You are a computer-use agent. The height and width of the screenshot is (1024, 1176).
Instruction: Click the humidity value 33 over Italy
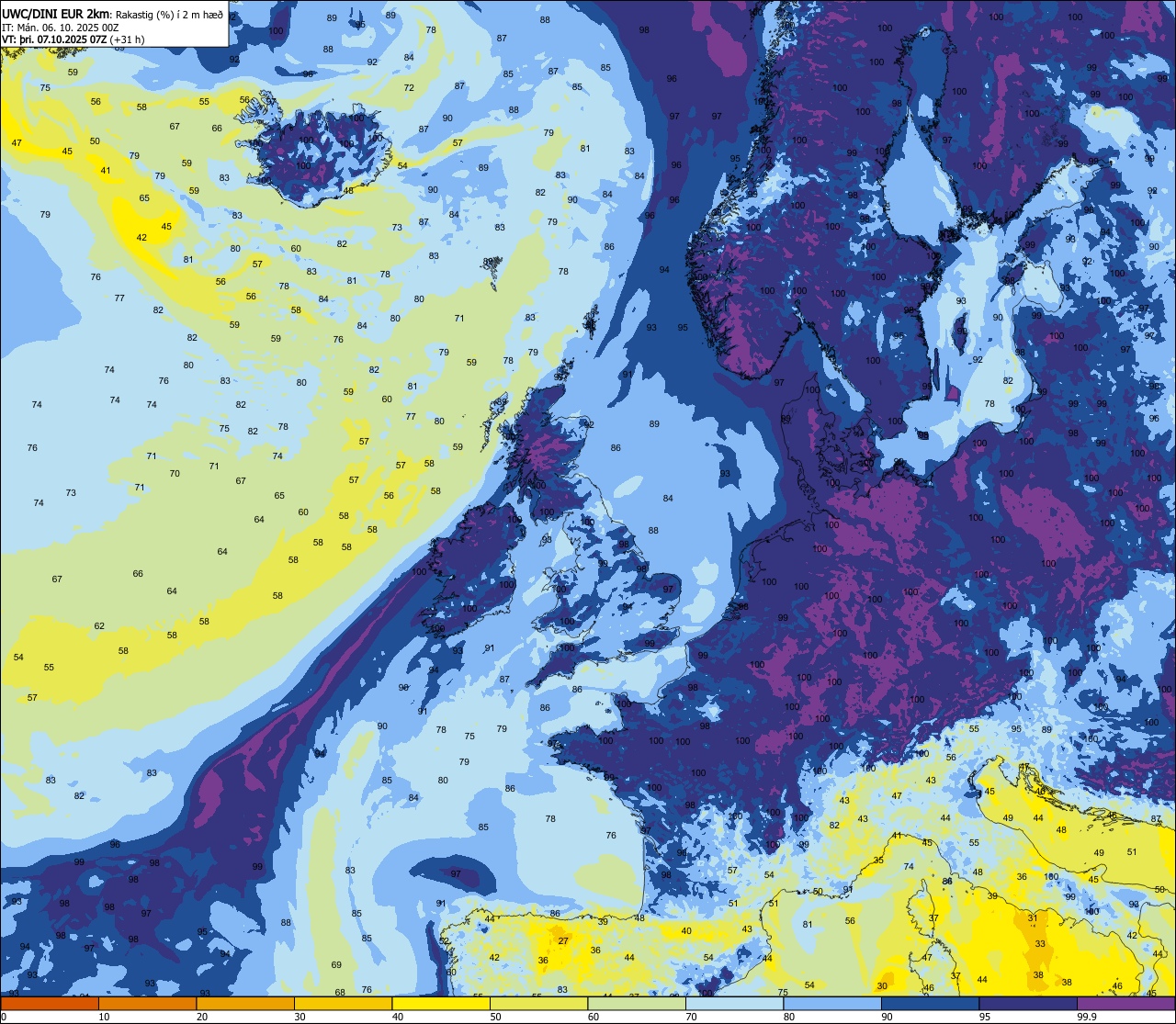[1040, 943]
